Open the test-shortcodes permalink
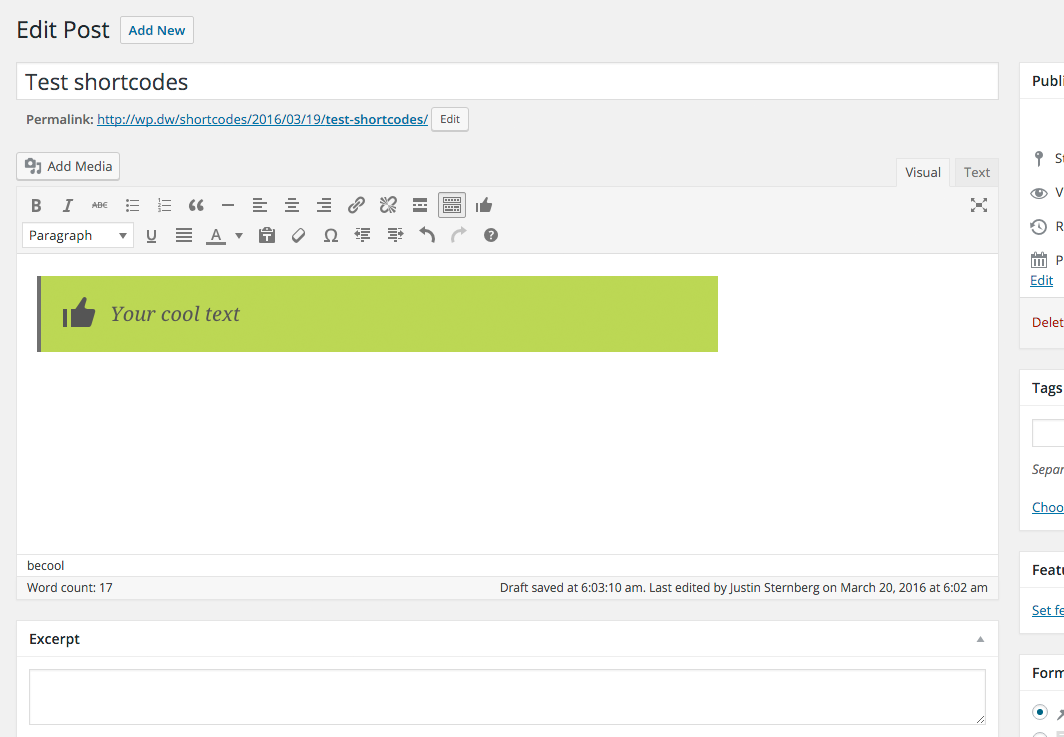The image size is (1064, 737). tap(263, 119)
